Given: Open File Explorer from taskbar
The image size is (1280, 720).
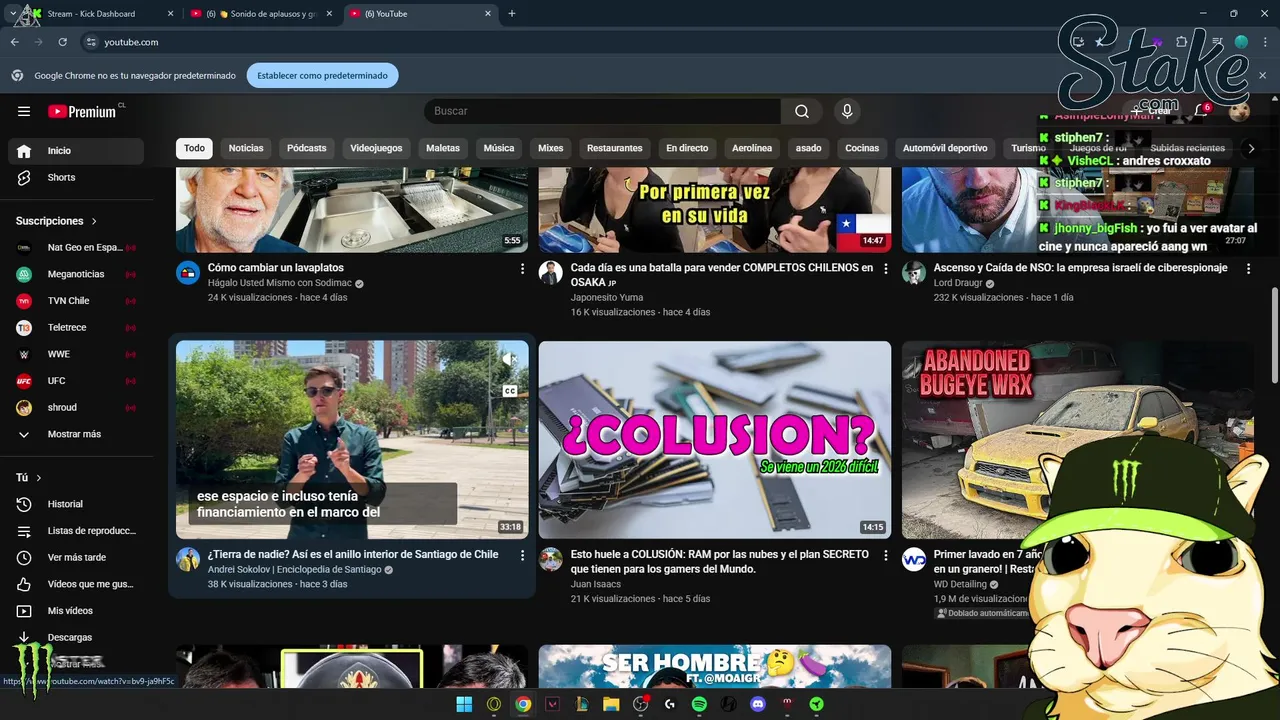Looking at the screenshot, I should (611, 704).
